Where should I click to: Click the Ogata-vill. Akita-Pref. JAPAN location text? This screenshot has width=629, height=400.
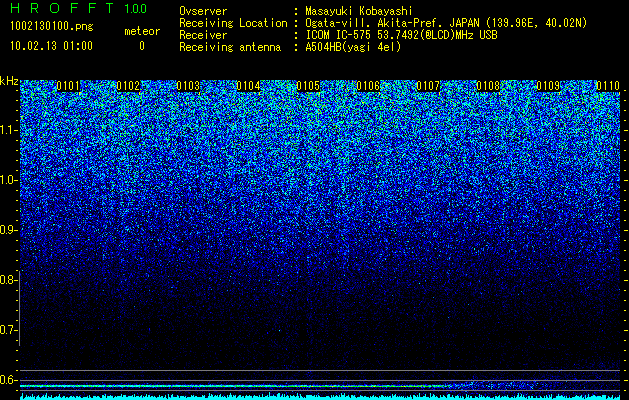(446, 23)
